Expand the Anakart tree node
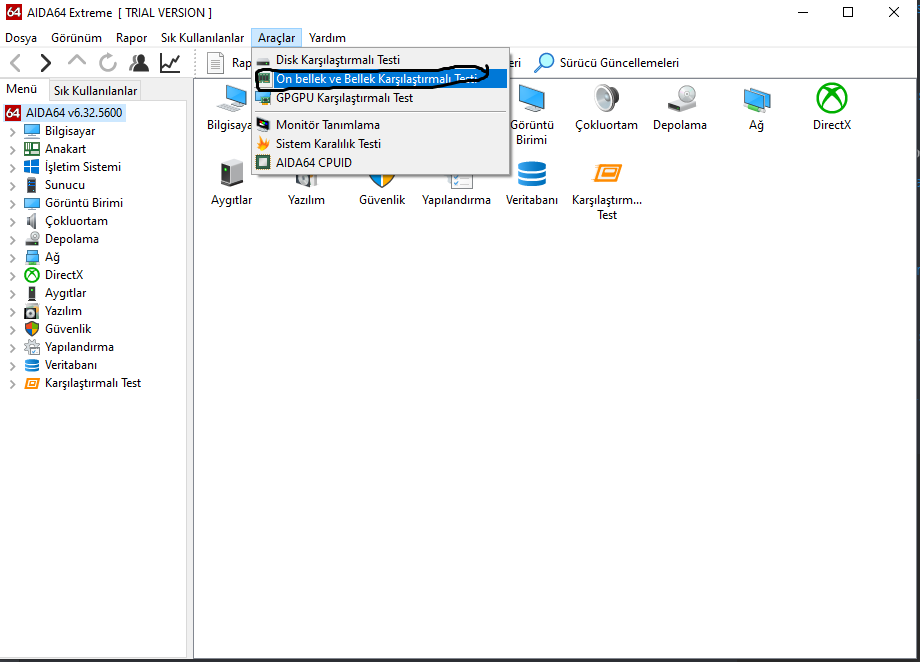Image resolution: width=920 pixels, height=662 pixels. click(x=12, y=150)
